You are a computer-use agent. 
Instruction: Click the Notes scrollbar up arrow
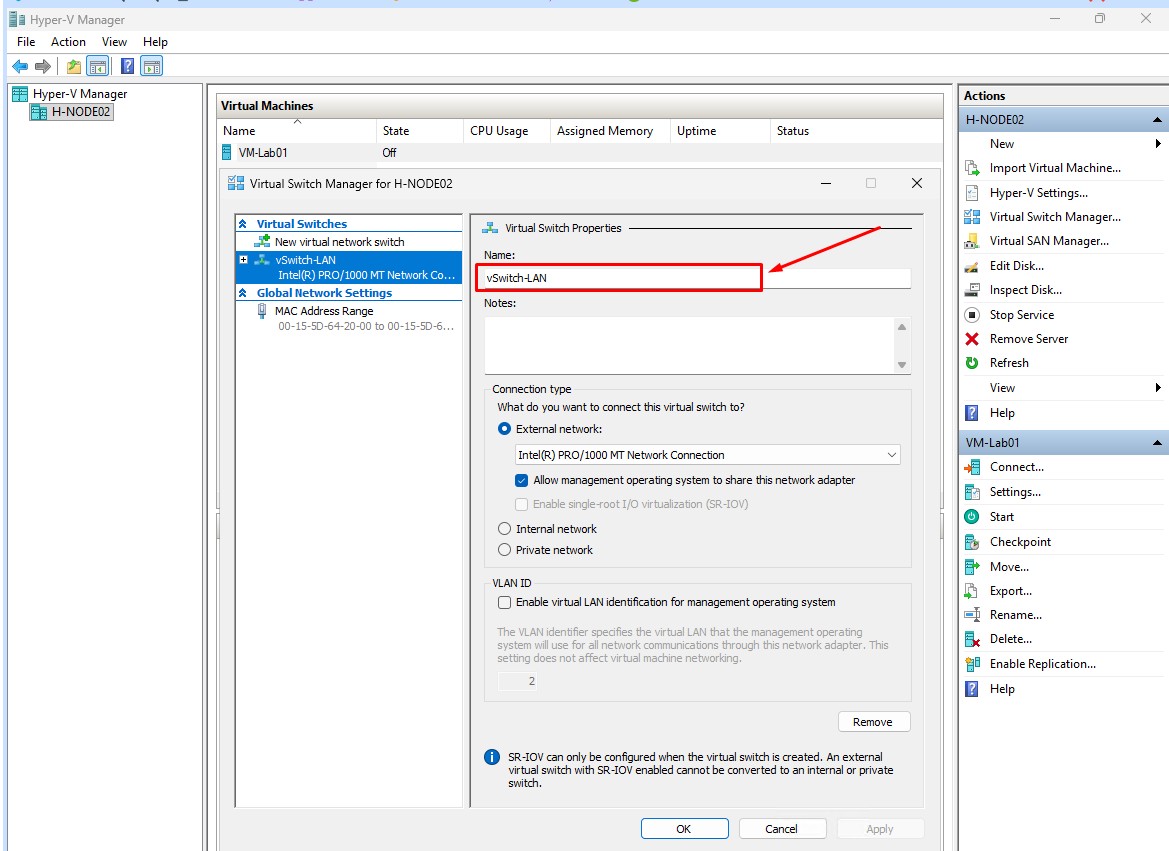(x=901, y=327)
